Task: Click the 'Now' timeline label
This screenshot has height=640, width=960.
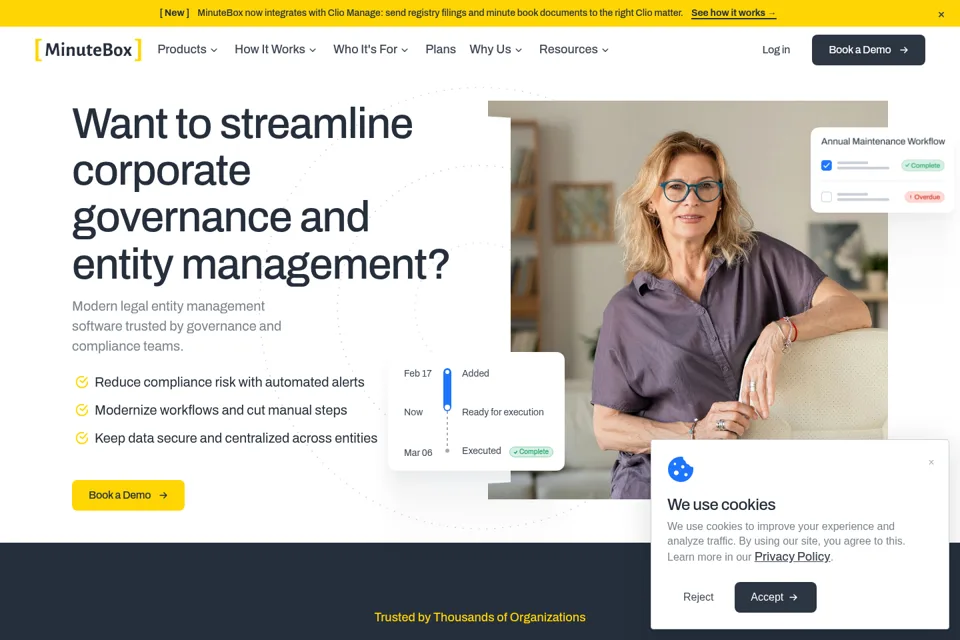Action: pos(413,412)
